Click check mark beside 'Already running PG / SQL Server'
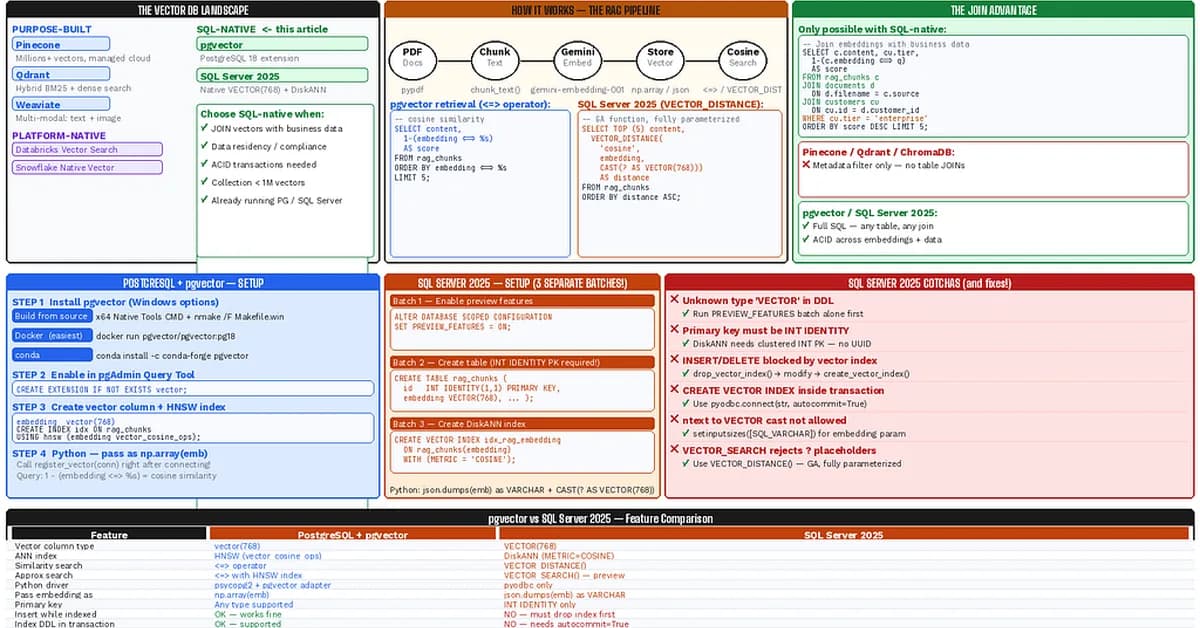 [204, 200]
